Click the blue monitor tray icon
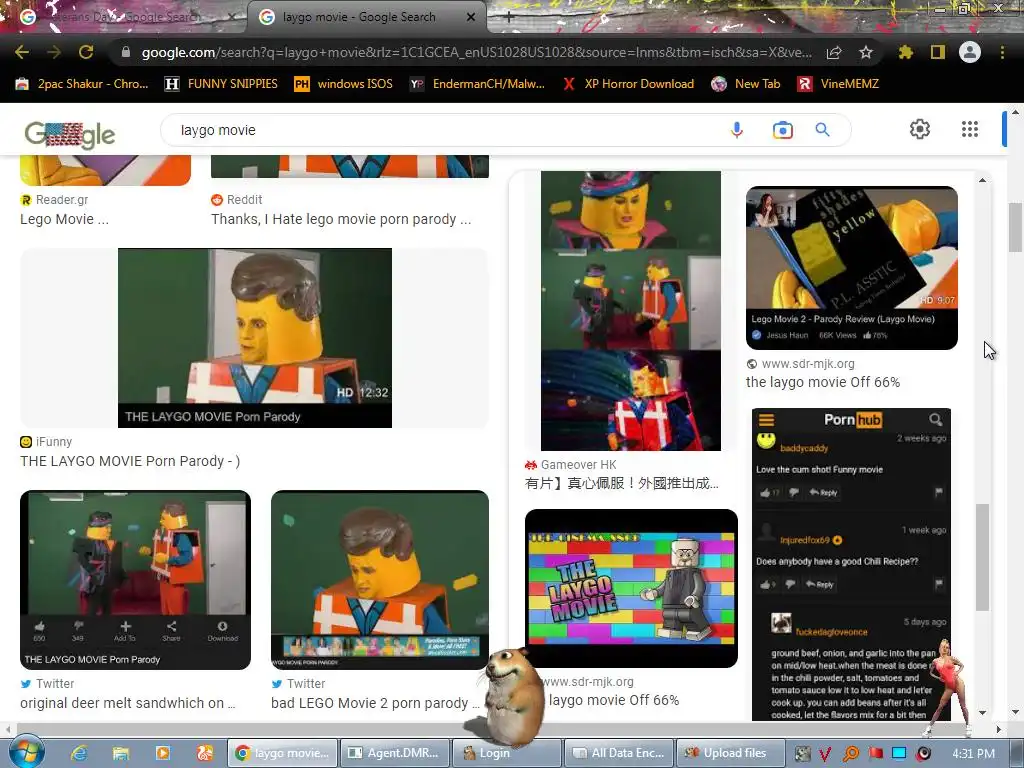Viewport: 1024px width, 768px height. pos(899,754)
